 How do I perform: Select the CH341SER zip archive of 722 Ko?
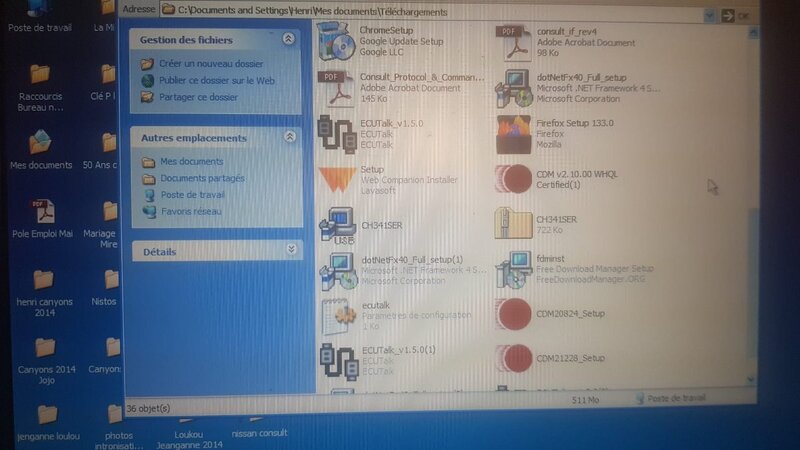point(514,225)
